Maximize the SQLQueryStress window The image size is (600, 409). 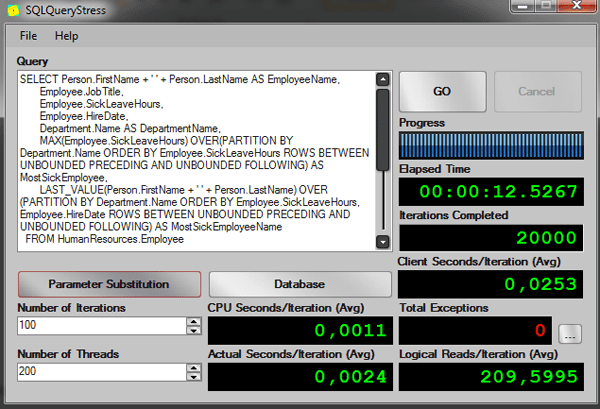point(546,6)
